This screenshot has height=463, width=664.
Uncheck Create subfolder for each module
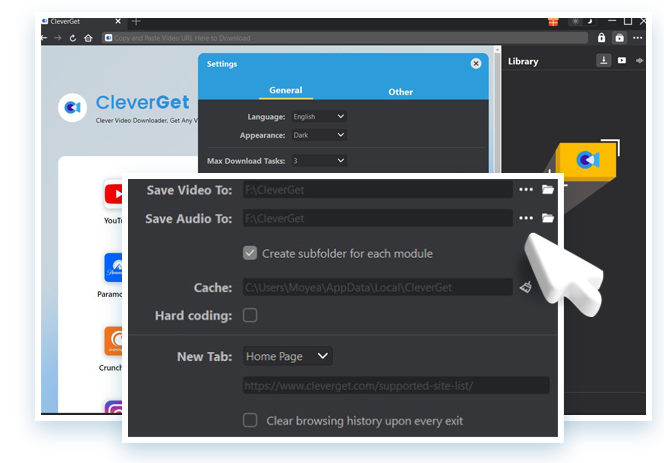pos(250,253)
